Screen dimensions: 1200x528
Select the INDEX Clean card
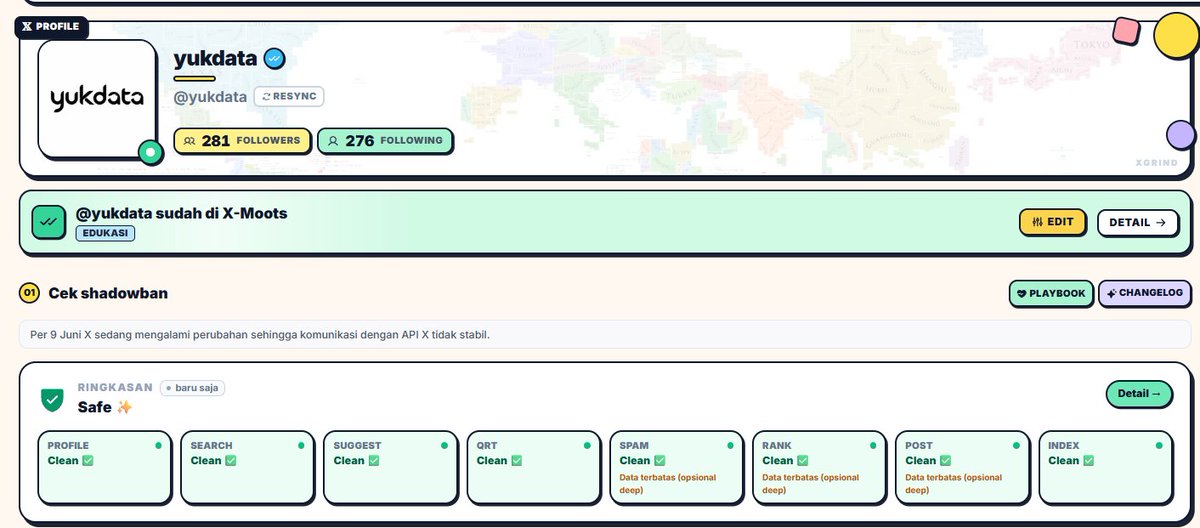[x=1105, y=467]
